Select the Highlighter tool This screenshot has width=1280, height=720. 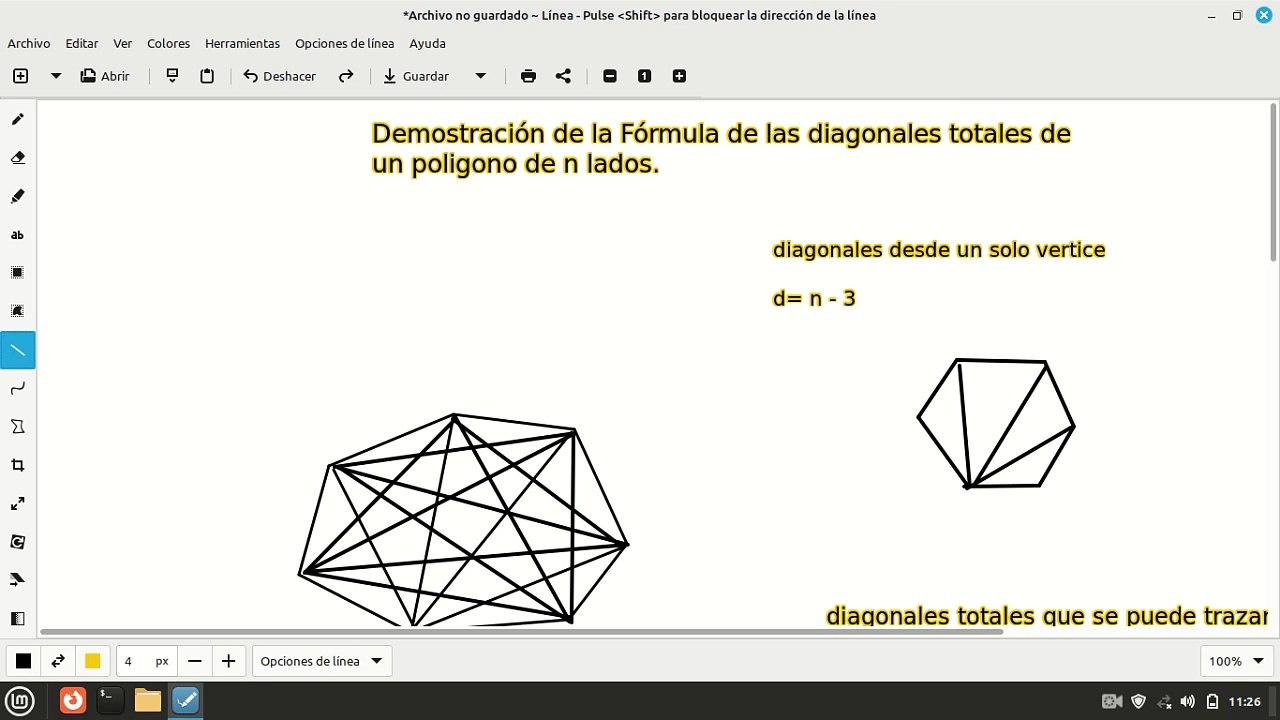(17, 197)
